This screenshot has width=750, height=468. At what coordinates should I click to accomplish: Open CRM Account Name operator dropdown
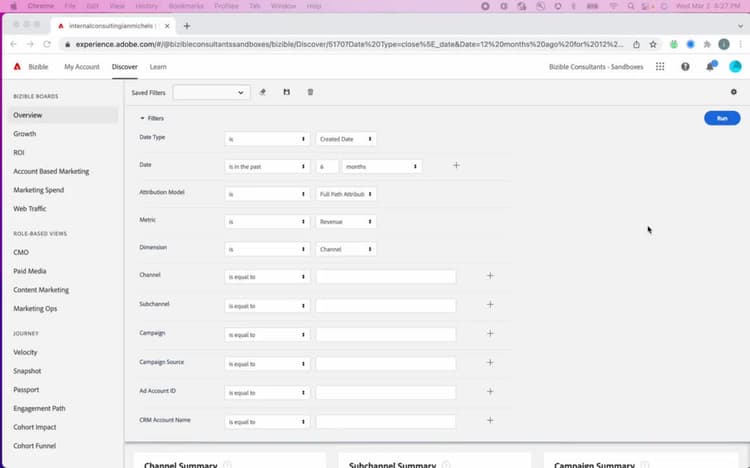267,422
